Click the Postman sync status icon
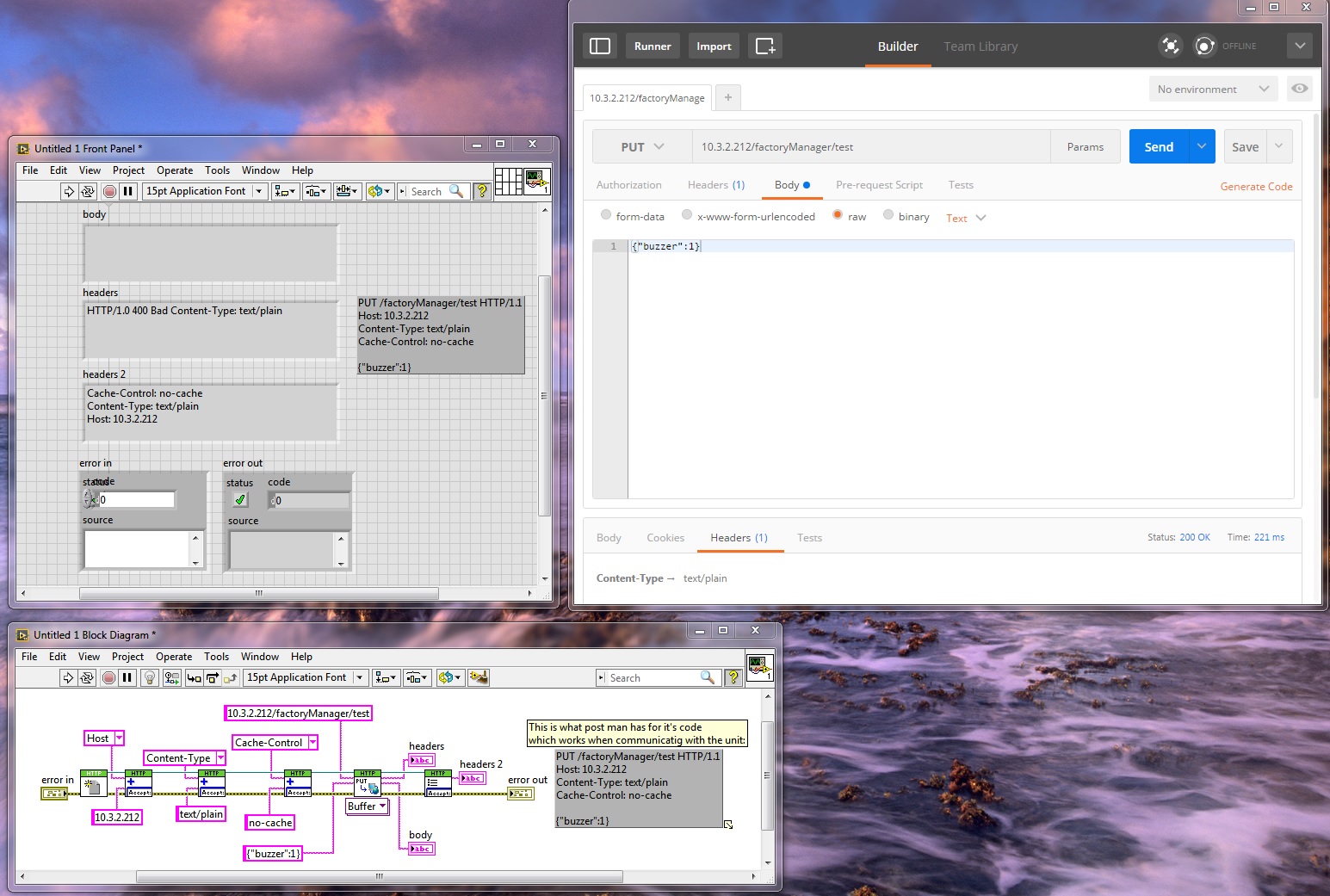This screenshot has height=896, width=1330. (1205, 46)
